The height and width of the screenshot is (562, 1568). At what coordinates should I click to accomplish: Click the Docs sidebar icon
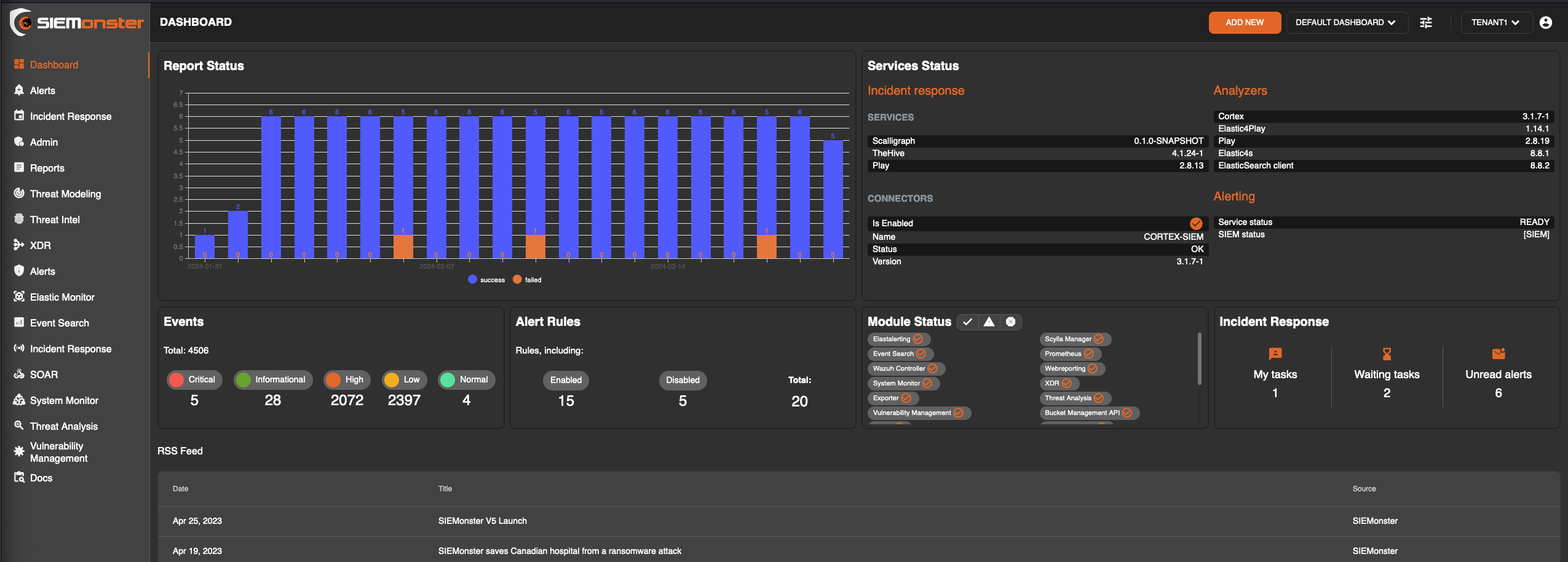(19, 477)
